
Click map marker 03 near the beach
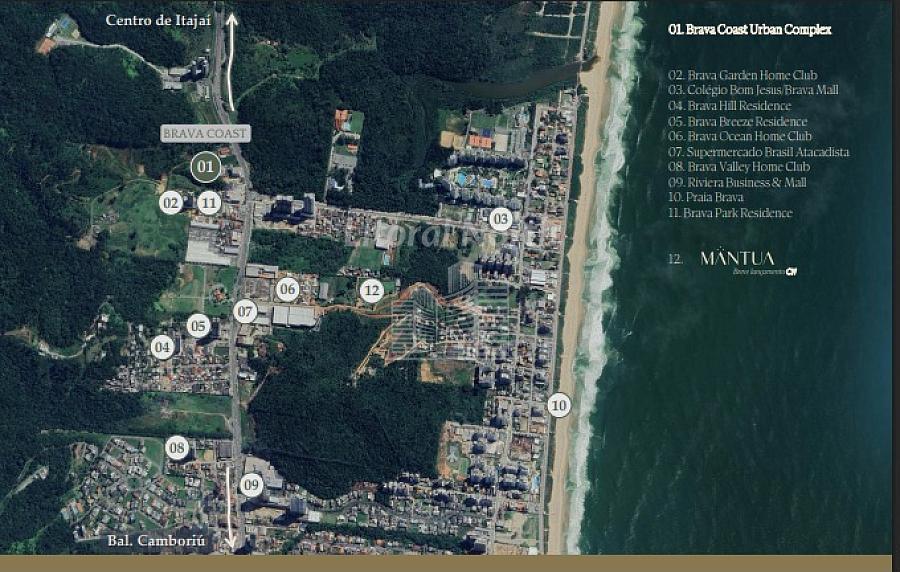point(501,219)
